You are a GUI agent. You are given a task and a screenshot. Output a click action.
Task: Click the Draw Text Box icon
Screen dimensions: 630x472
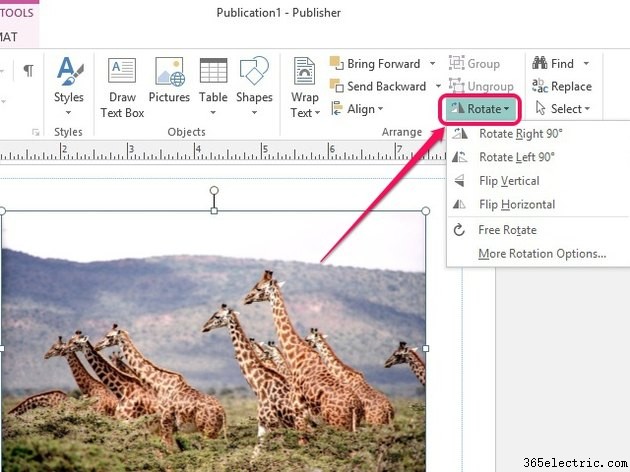(122, 71)
